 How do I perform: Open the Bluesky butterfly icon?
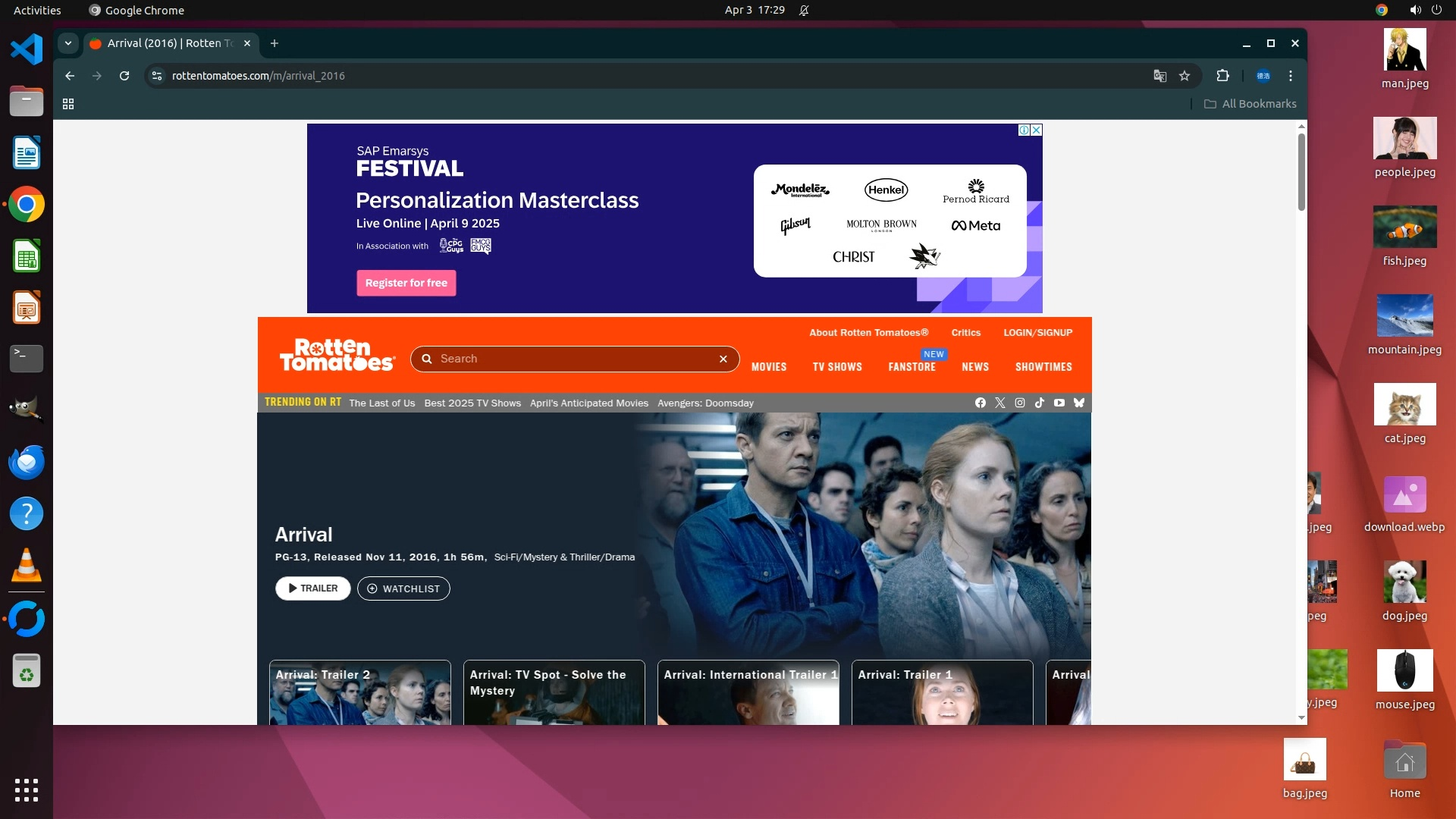pyautogui.click(x=1078, y=403)
